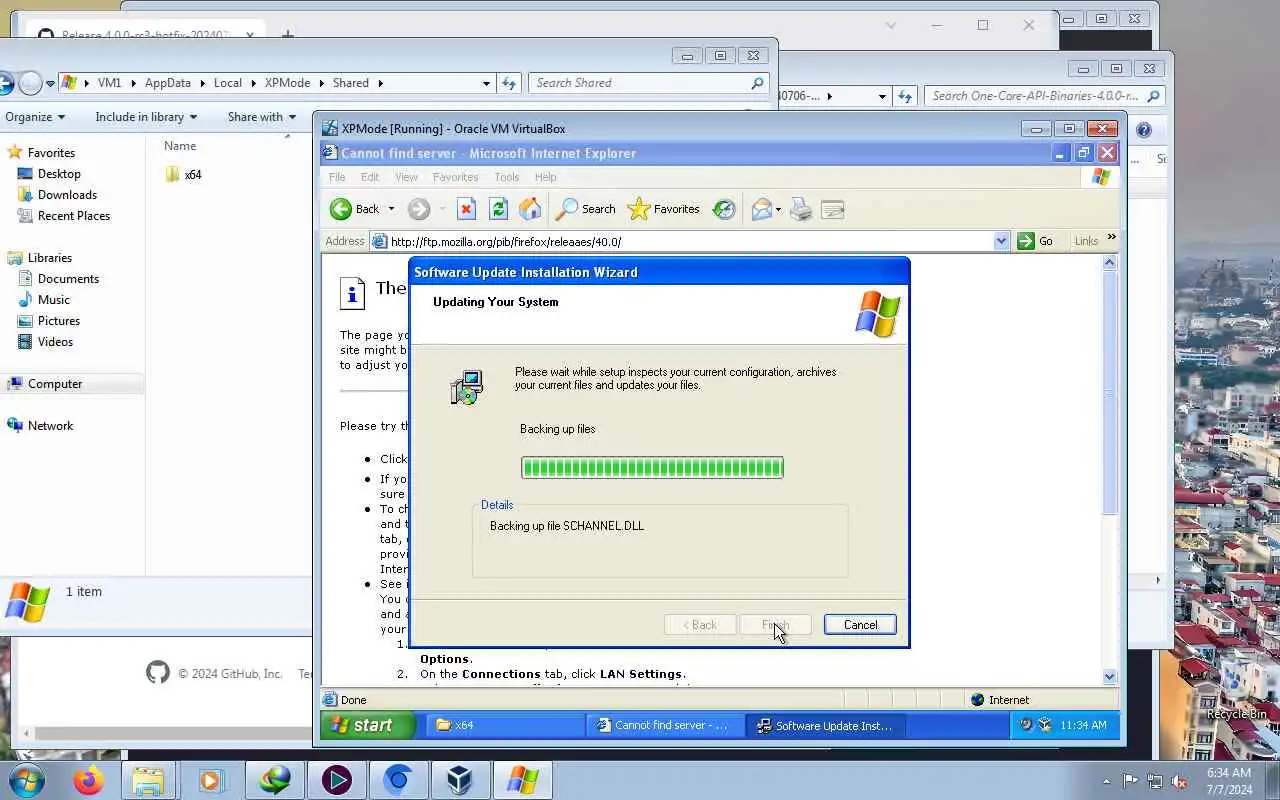
Task: Open the View menu in Internet Explorer
Action: click(x=406, y=177)
